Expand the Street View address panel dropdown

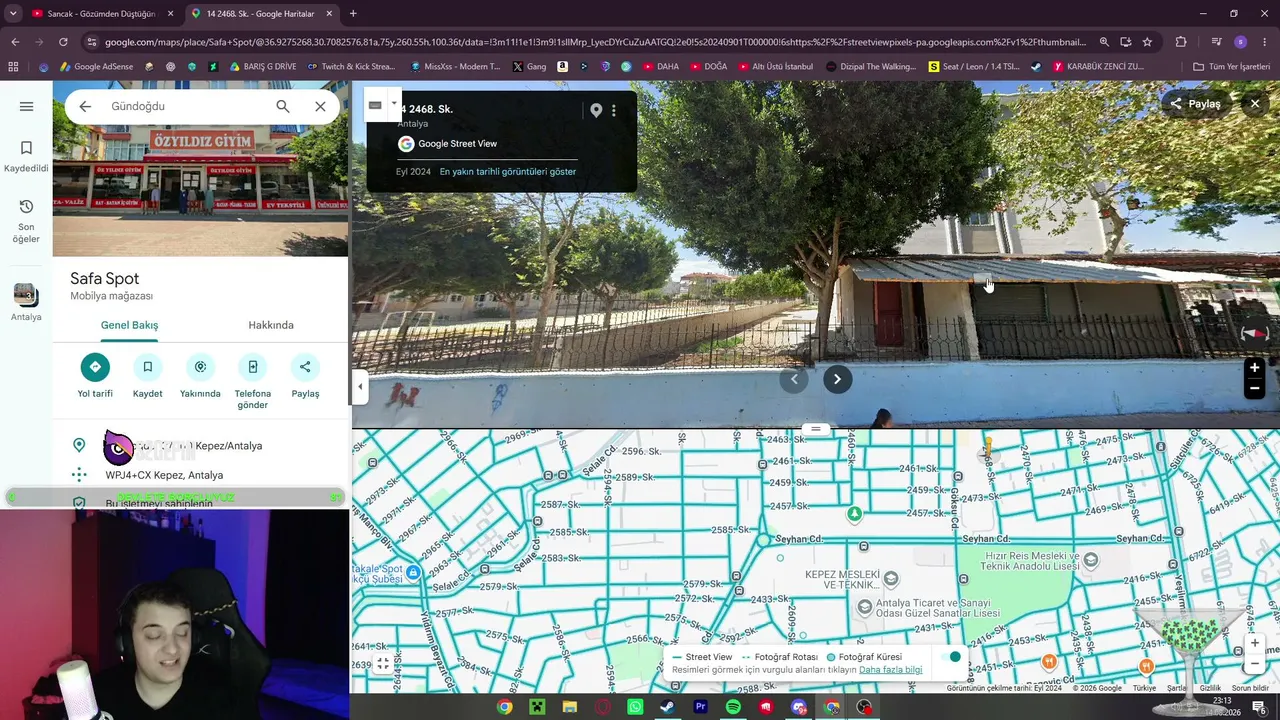click(x=394, y=103)
